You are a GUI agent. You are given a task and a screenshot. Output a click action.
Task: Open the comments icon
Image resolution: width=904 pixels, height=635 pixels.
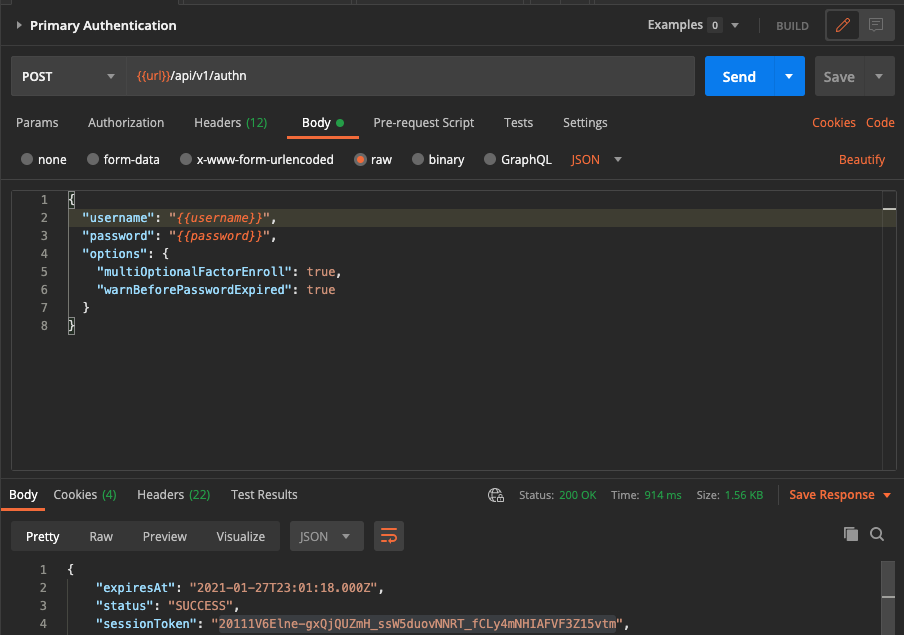click(875, 25)
